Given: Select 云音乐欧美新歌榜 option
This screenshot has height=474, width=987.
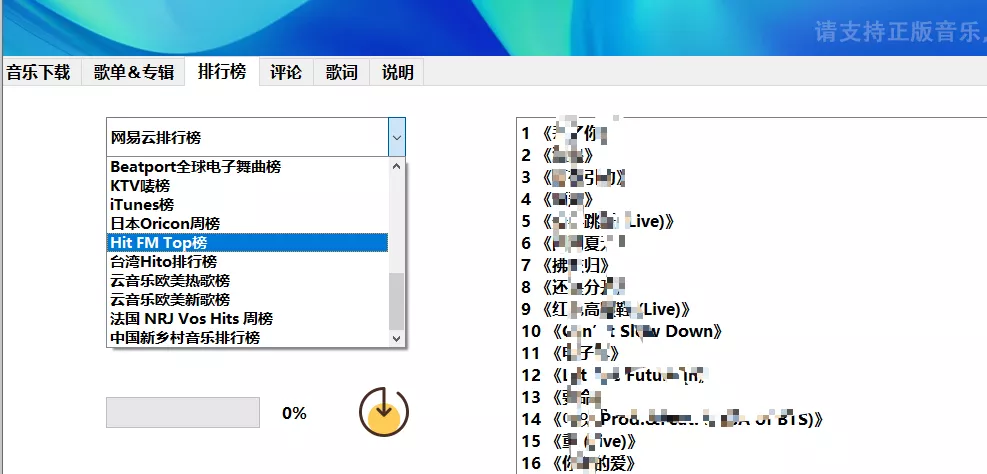Looking at the screenshot, I should [247, 299].
